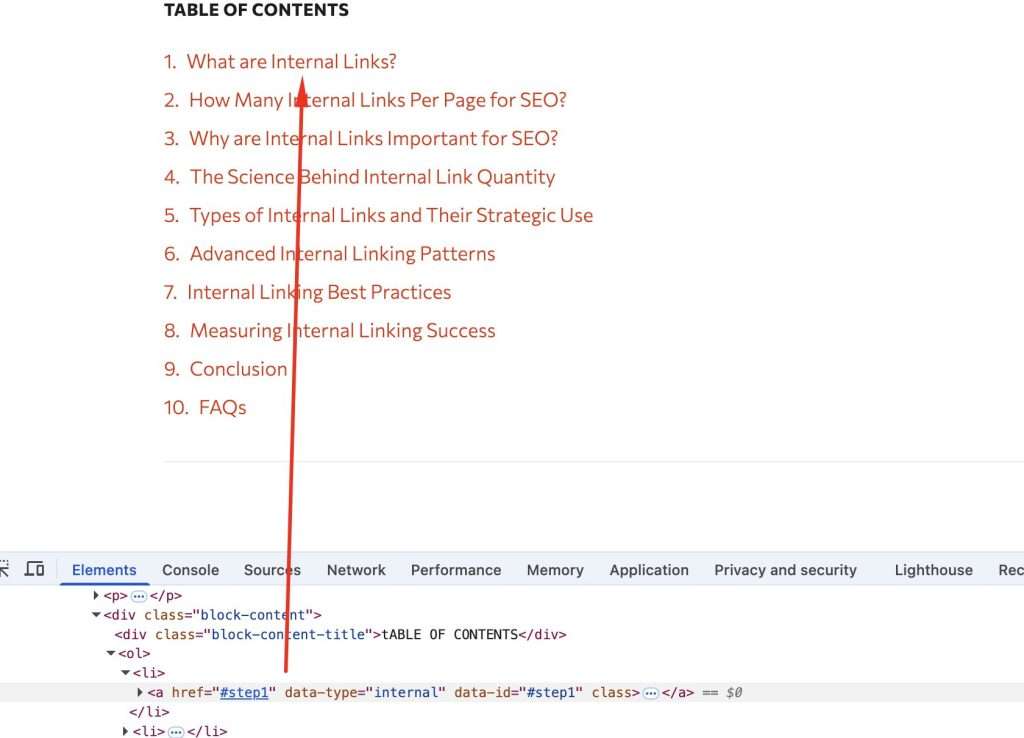Image resolution: width=1024 pixels, height=738 pixels.
Task: Open the Privacy and security tab
Action: pos(785,570)
